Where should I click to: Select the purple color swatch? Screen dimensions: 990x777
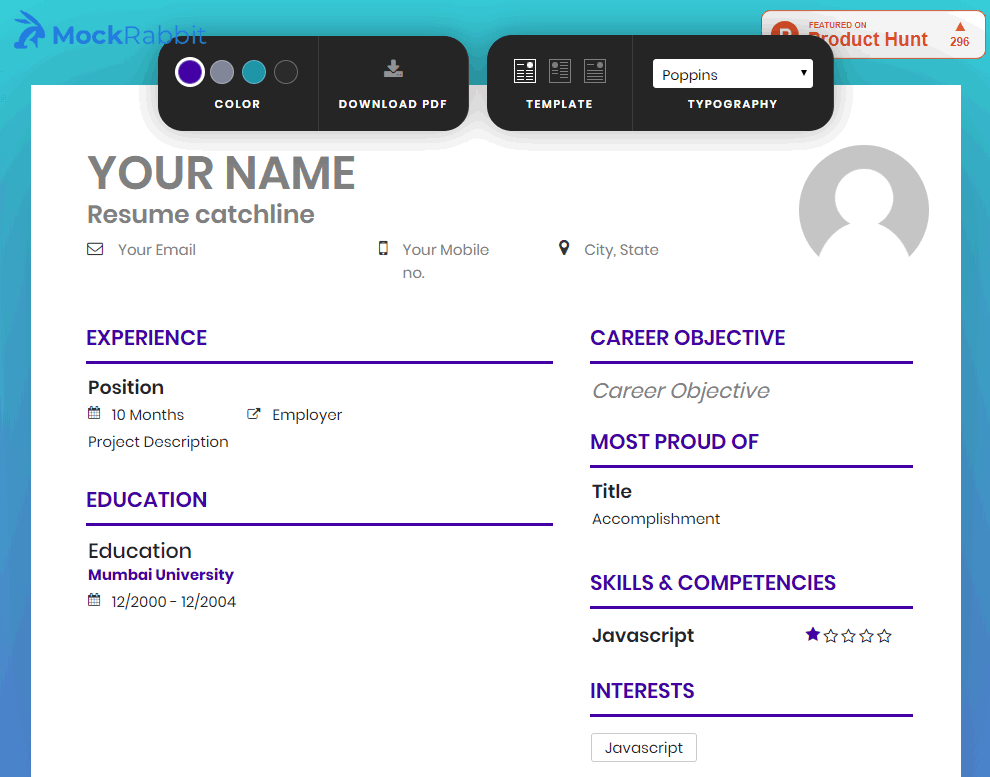pos(189,72)
